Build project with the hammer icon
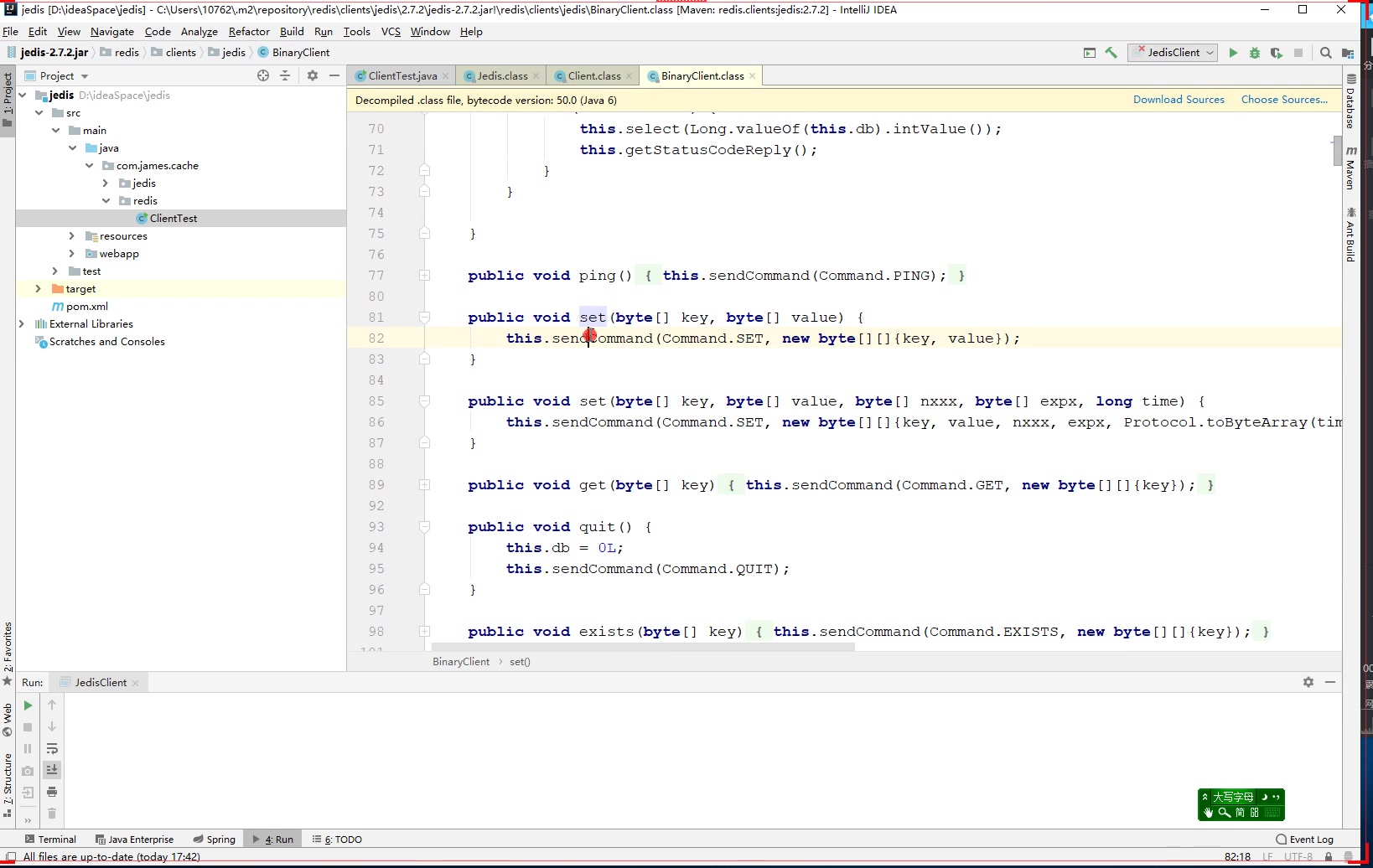 click(1111, 53)
